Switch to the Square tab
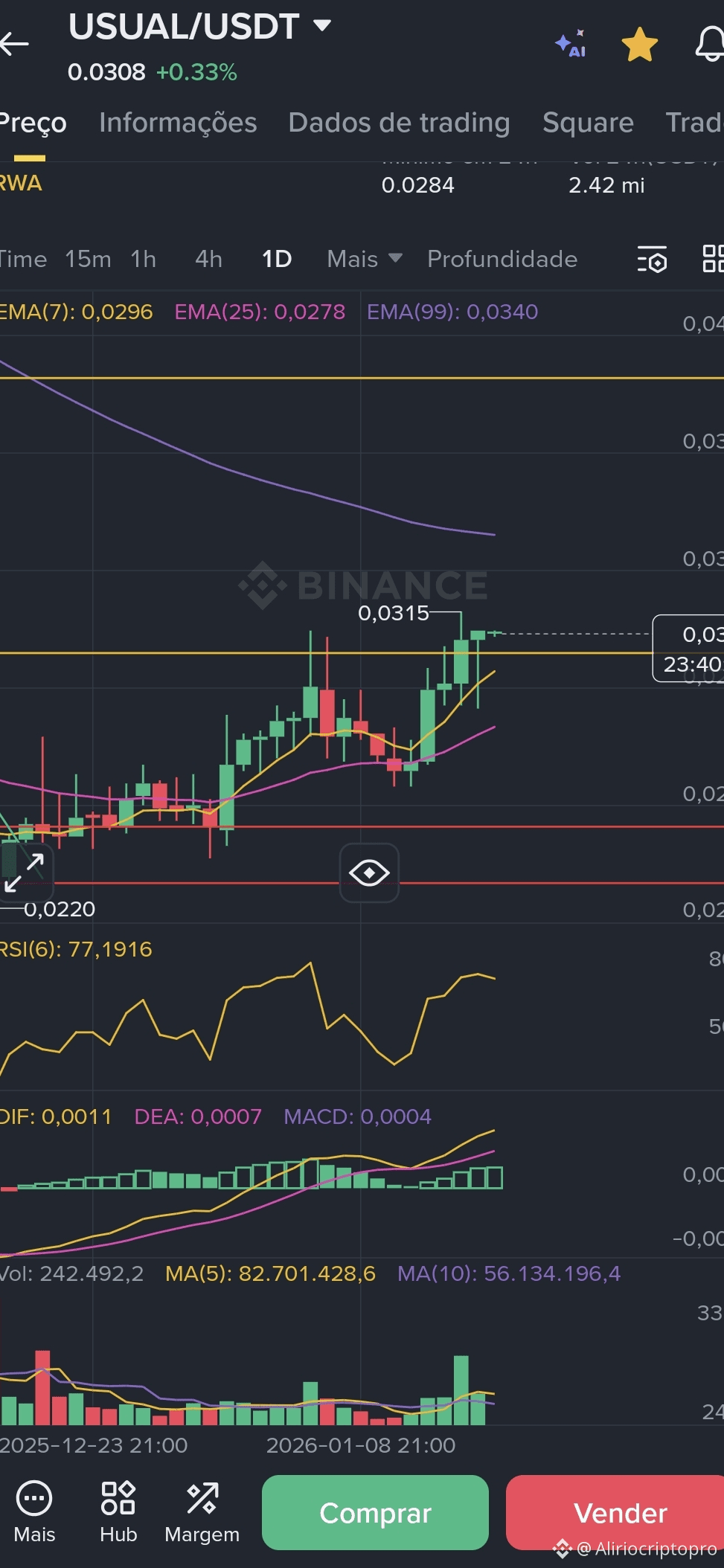724x1568 pixels. click(588, 123)
